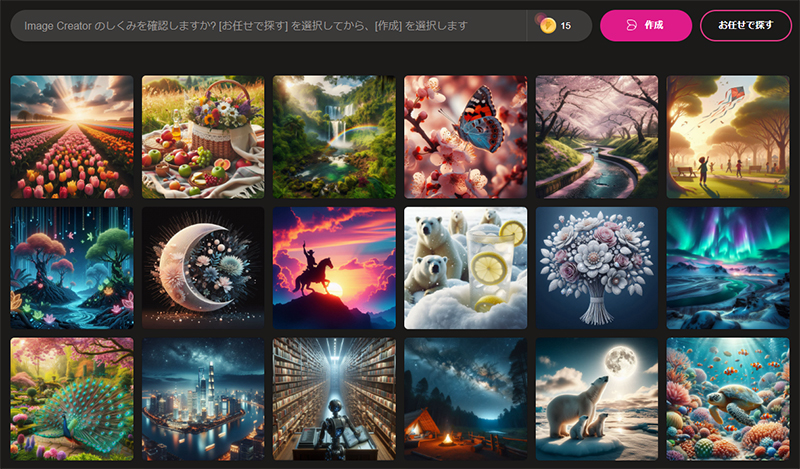Open the crescent moon with flowers thumbnail
This screenshot has height=469, width=800.
point(203,268)
